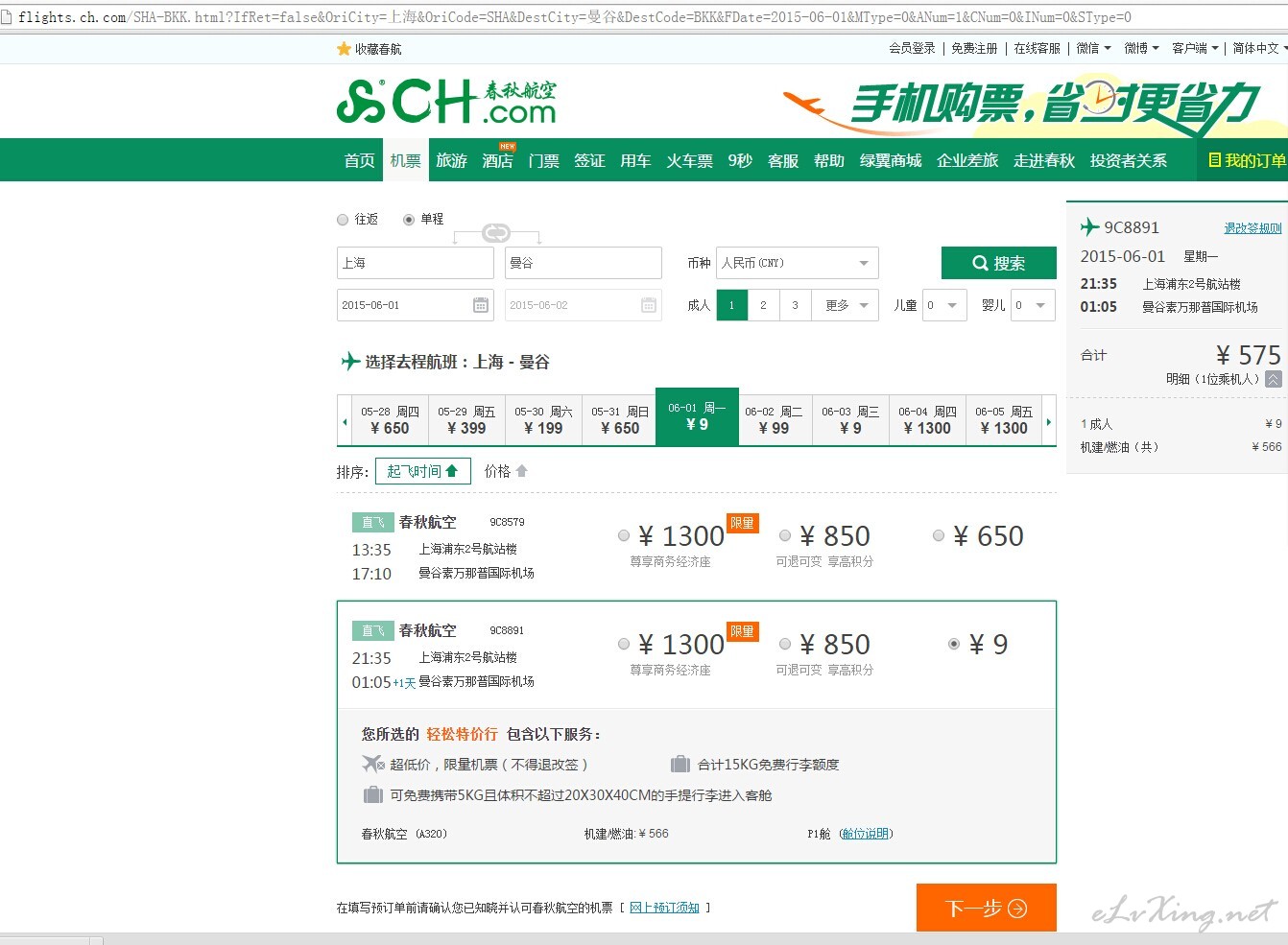1288x945 pixels.
Task: Choose ¥1300 fare for flight 9C8579
Action: pyautogui.click(x=624, y=536)
